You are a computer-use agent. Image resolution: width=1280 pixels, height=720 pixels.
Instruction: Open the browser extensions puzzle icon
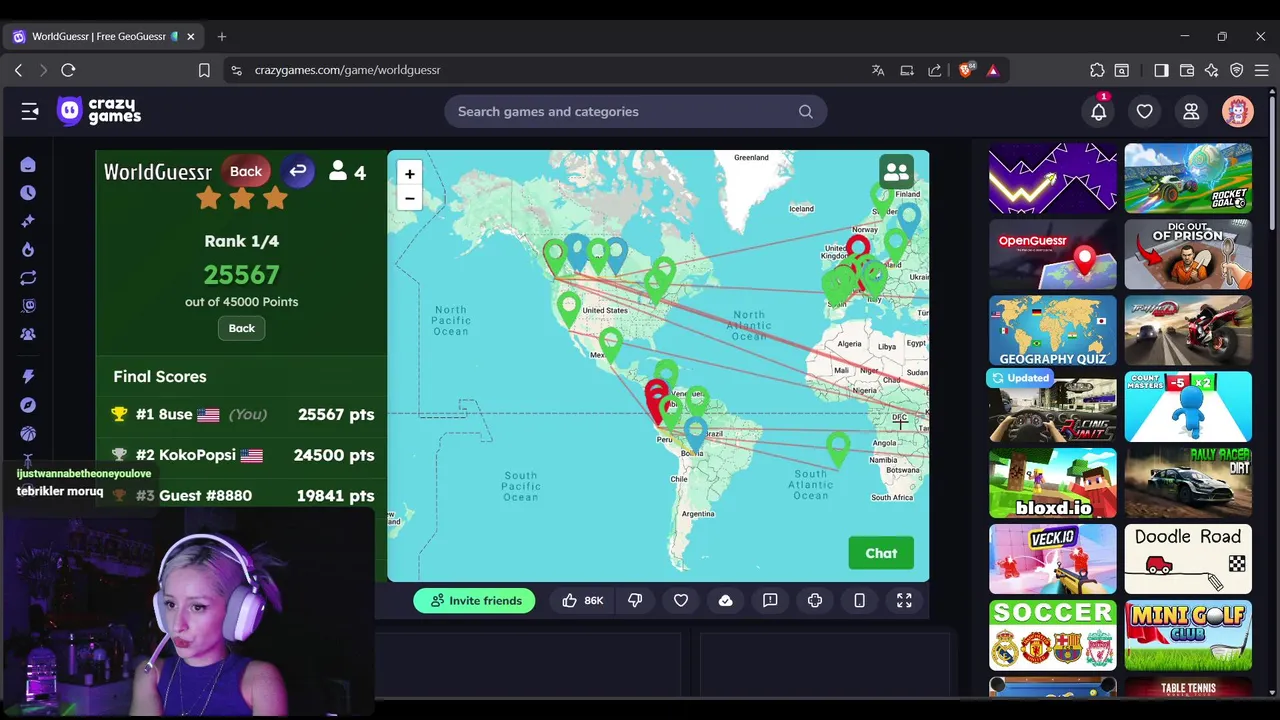[1097, 70]
